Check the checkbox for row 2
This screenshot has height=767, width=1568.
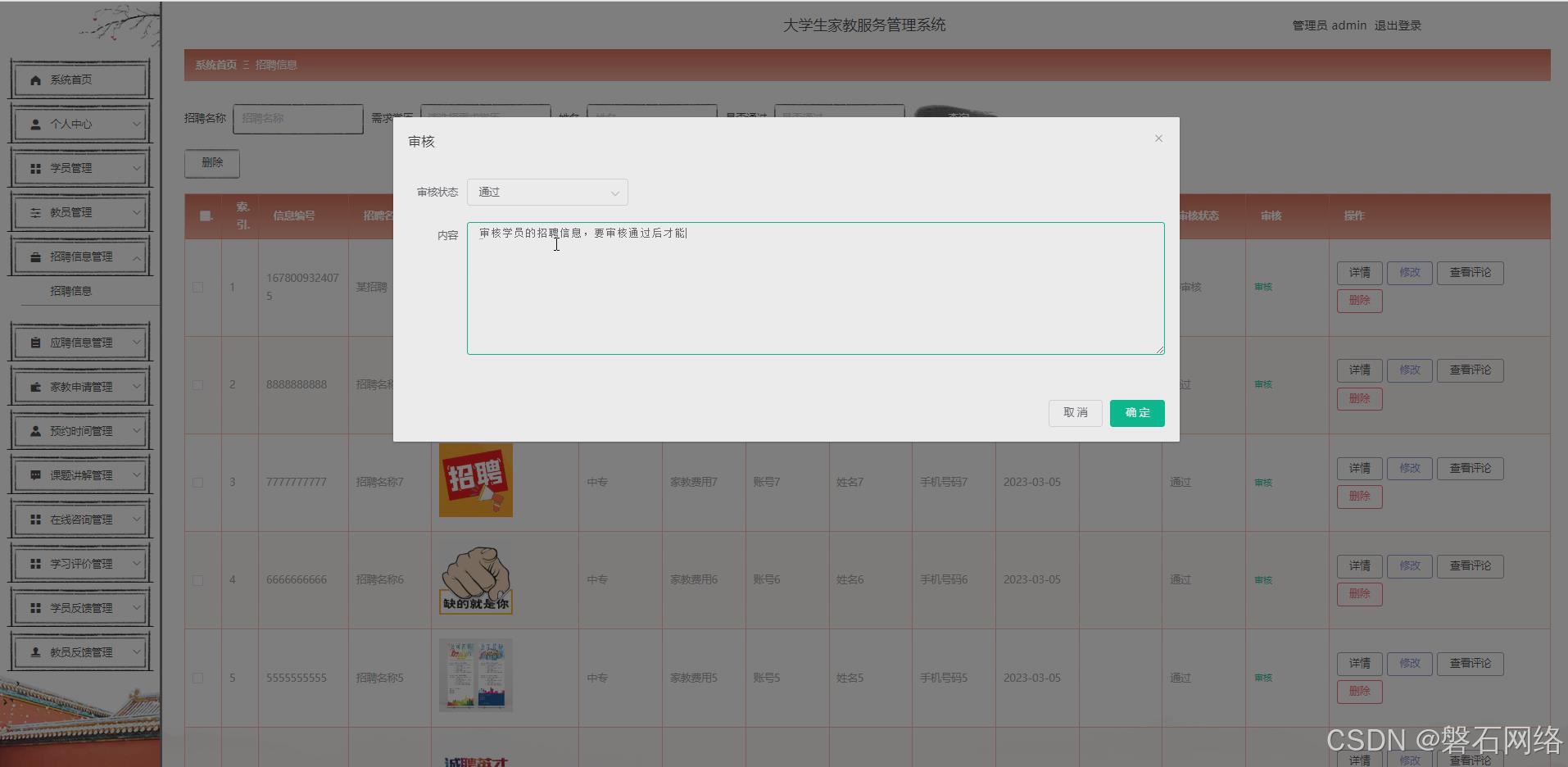coord(197,384)
